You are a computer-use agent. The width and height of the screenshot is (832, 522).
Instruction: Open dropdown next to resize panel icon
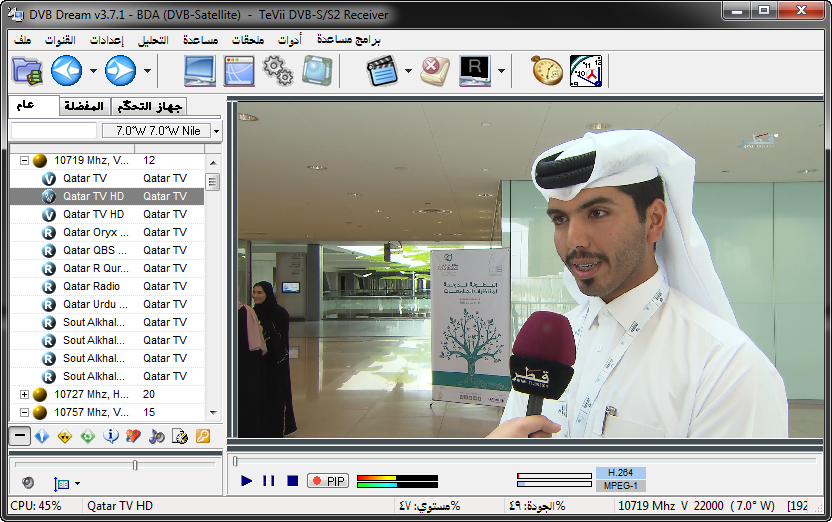pyautogui.click(x=77, y=483)
